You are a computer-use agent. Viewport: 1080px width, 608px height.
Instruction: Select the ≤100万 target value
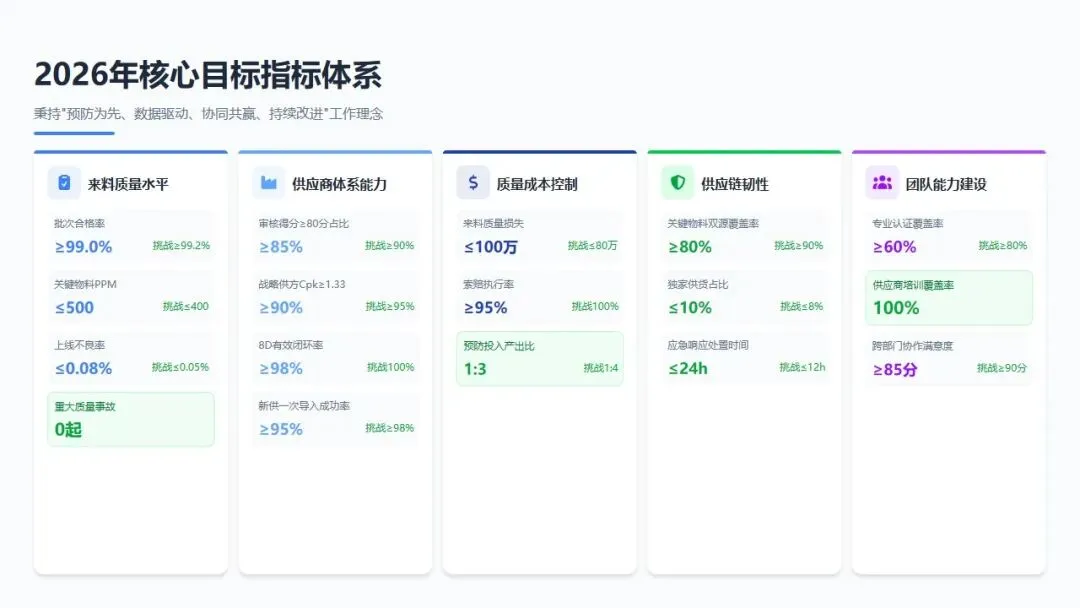[490, 247]
